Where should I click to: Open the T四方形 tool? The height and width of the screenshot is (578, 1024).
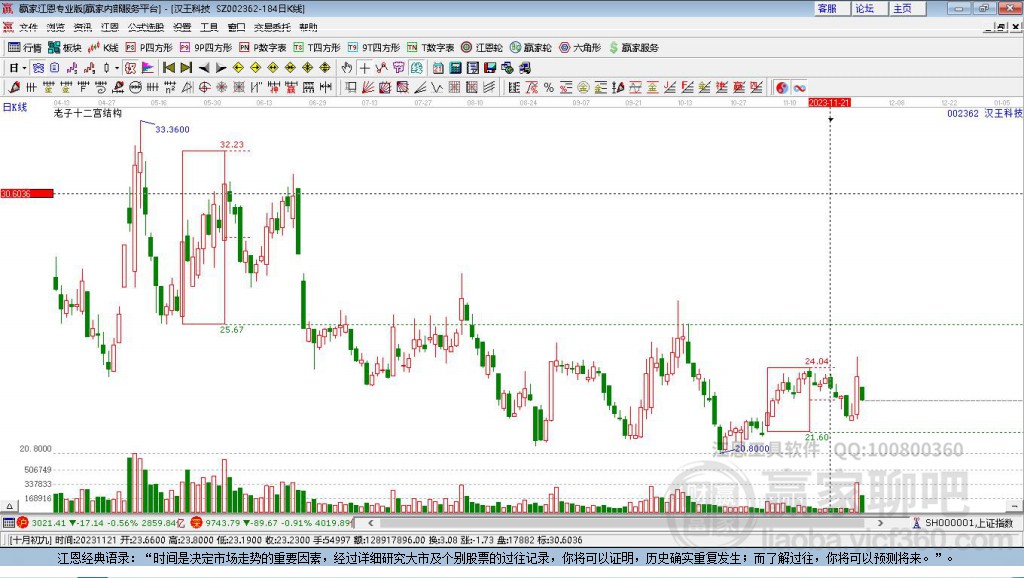317,48
